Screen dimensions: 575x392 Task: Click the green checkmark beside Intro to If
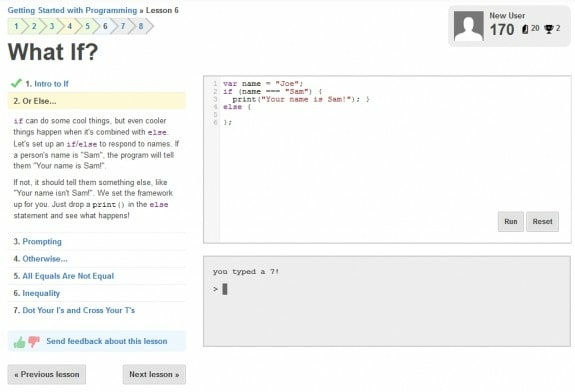(x=16, y=83)
